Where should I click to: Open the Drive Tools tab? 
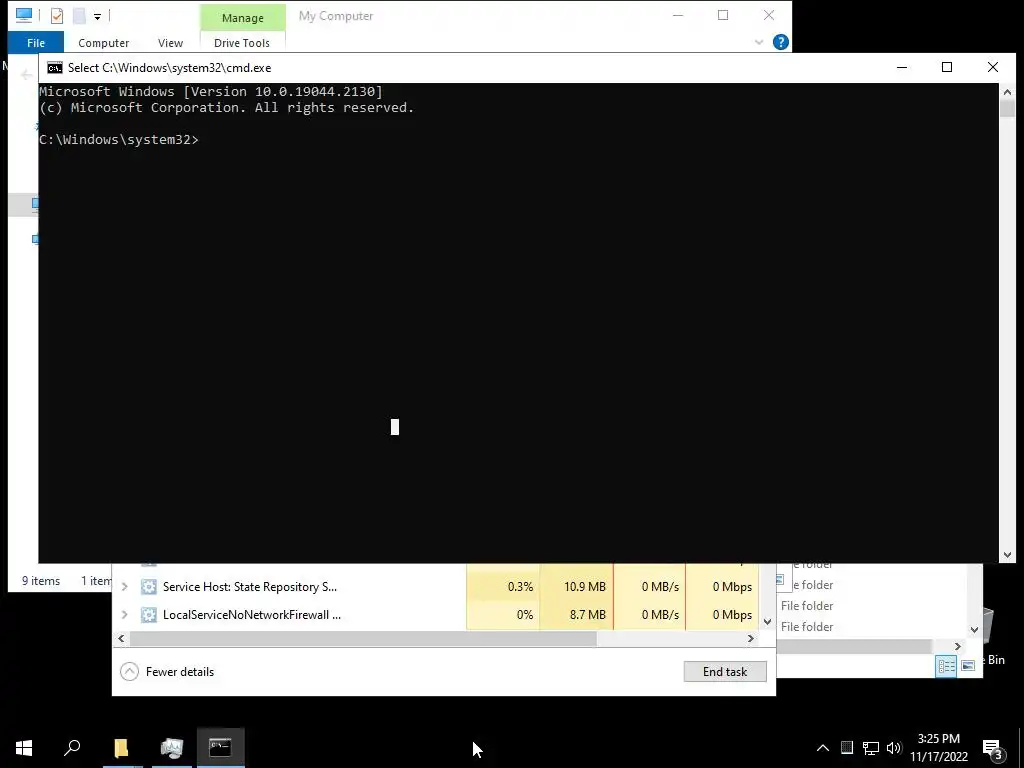click(242, 42)
